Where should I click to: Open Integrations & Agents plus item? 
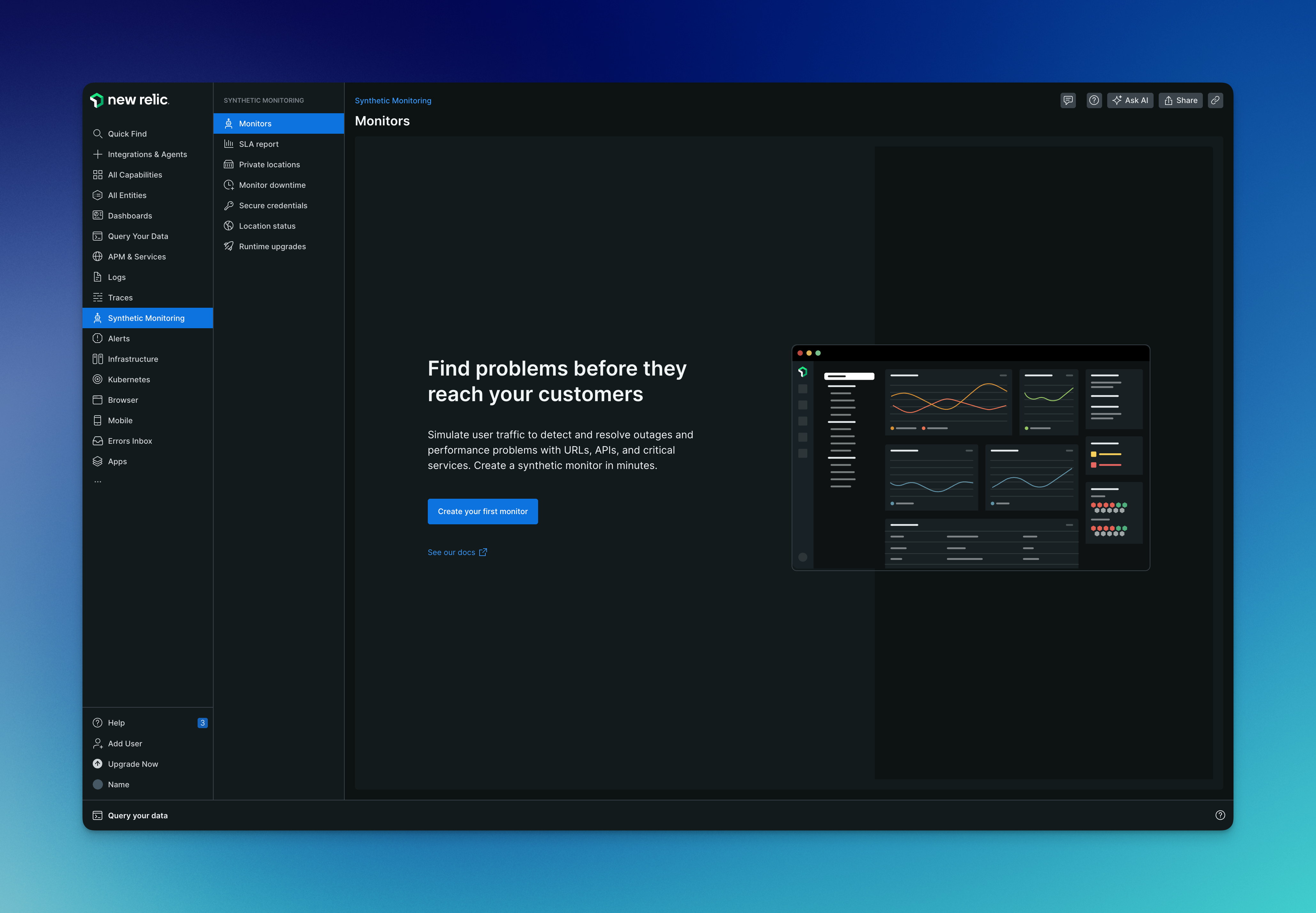[x=147, y=155]
